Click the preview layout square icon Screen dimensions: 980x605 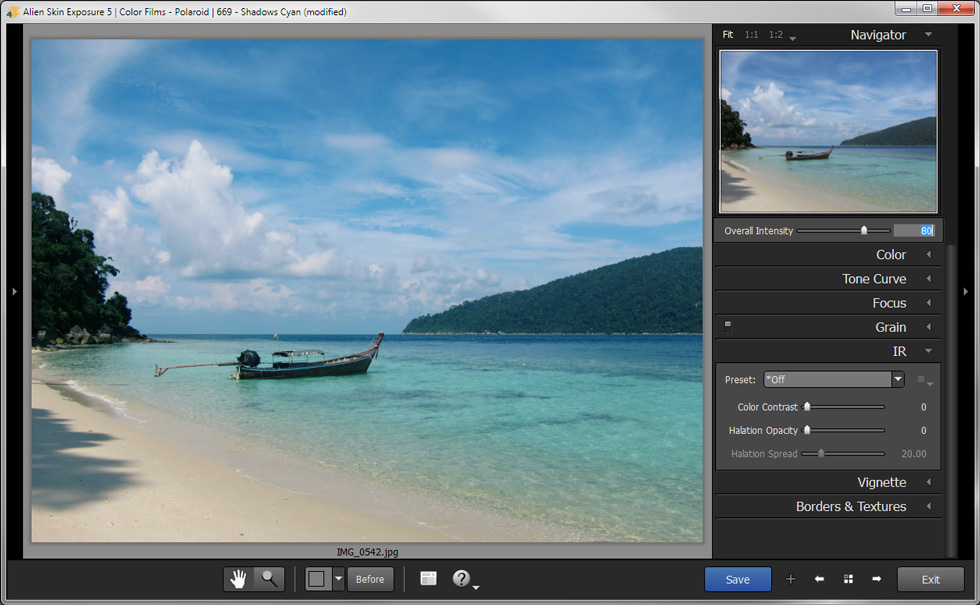[x=318, y=578]
